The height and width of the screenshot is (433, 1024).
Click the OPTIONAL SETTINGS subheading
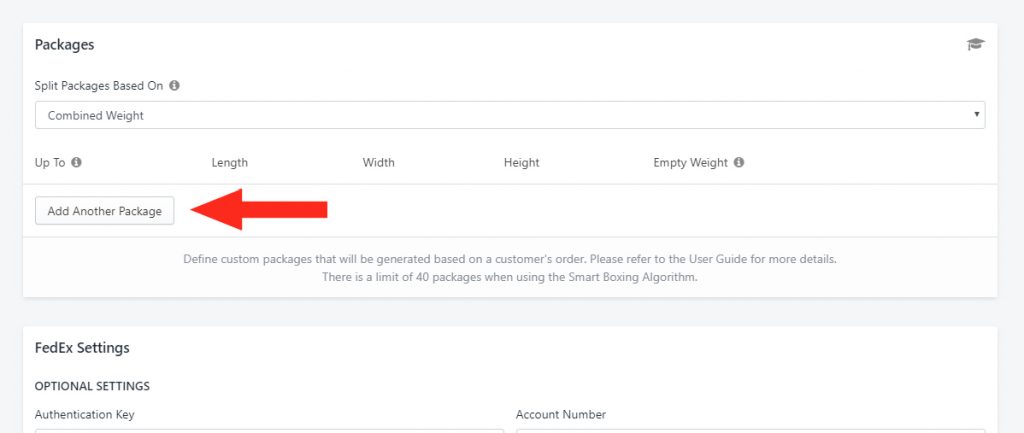pos(92,386)
